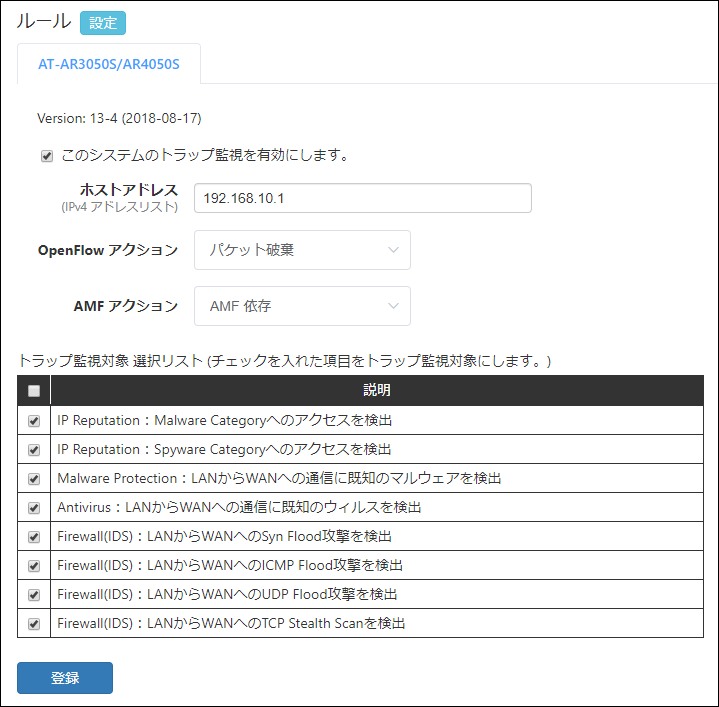719x707 pixels.
Task: Uncheck the Syn Flood attack checkbox
Action: pyautogui.click(x=34, y=537)
